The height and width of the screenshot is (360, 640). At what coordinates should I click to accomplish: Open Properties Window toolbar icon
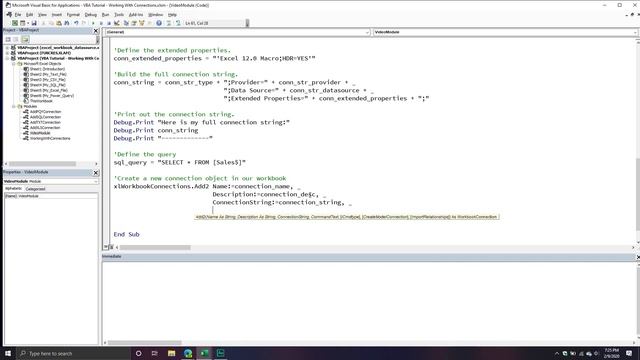pos(134,23)
